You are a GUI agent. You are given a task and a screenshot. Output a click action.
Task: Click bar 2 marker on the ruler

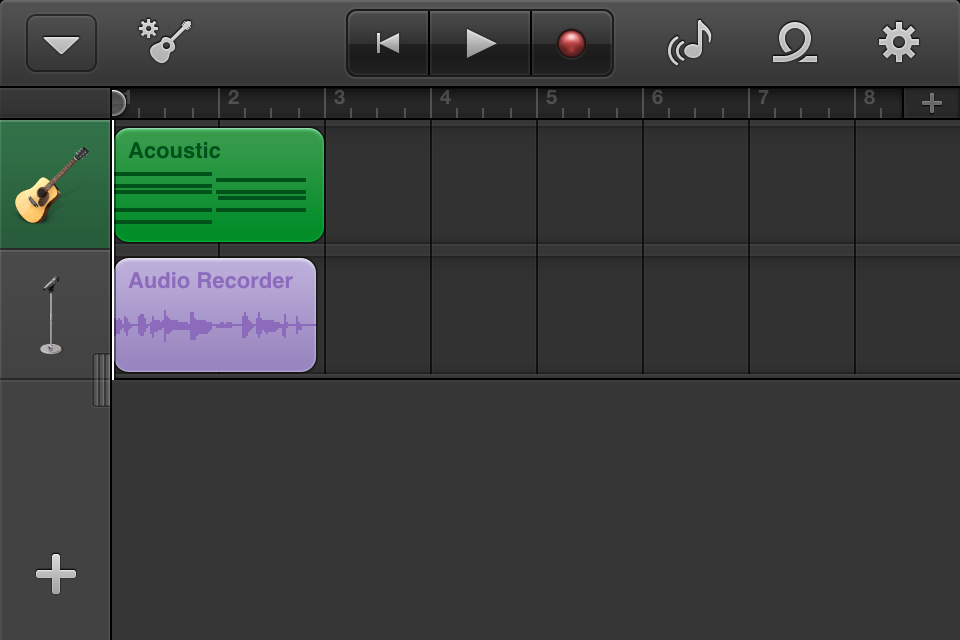click(x=233, y=98)
